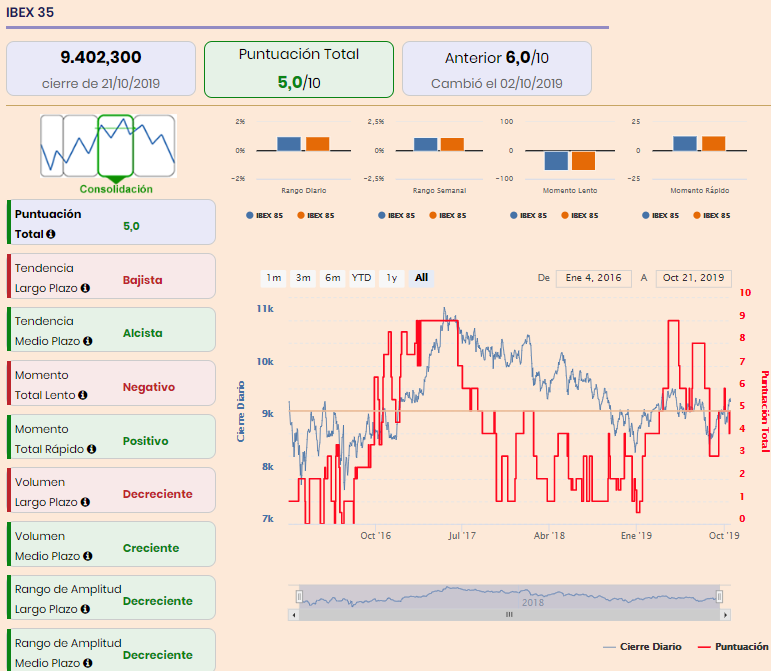Select the 1m range button
Image resolution: width=771 pixels, height=671 pixels.
coord(273,278)
